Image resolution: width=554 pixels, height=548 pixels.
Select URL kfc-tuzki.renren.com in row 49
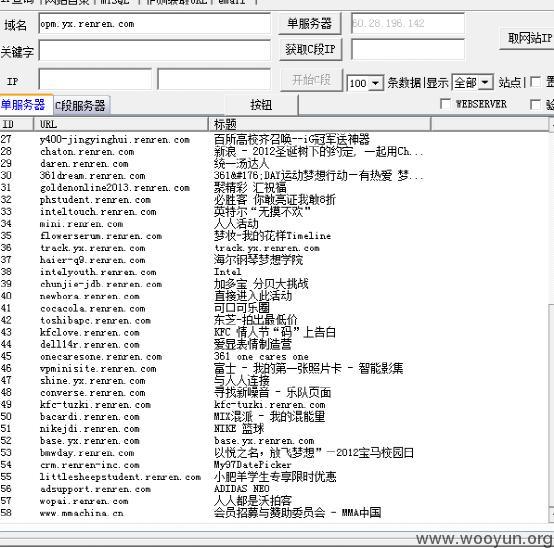coord(95,405)
